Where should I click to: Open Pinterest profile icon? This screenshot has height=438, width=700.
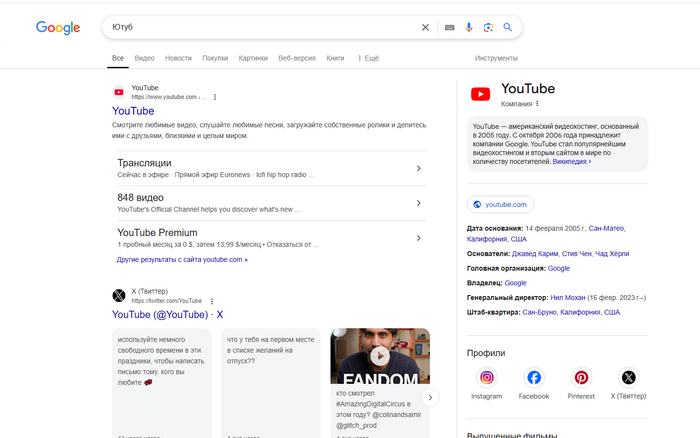[x=581, y=378]
